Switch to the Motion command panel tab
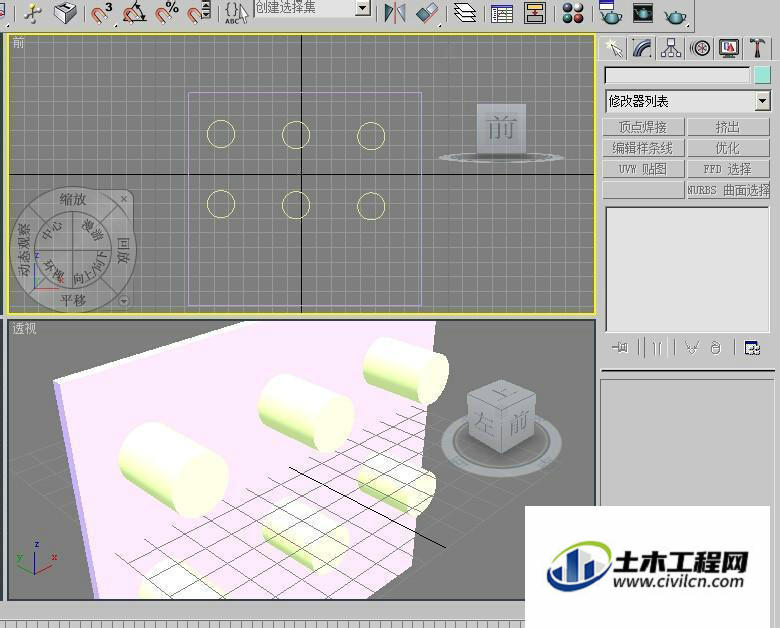The height and width of the screenshot is (628, 780). pos(700,48)
